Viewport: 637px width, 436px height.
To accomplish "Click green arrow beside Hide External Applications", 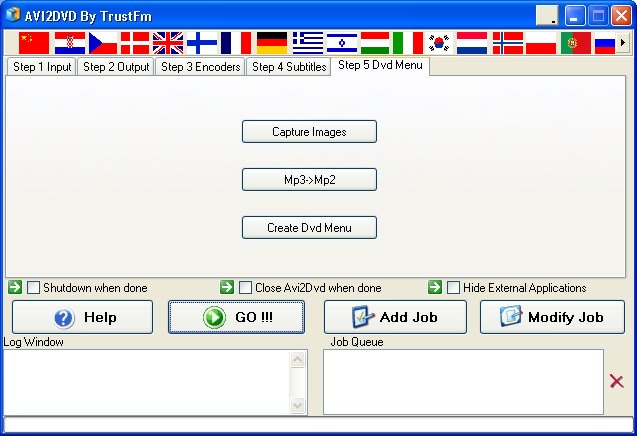I will coord(435,287).
